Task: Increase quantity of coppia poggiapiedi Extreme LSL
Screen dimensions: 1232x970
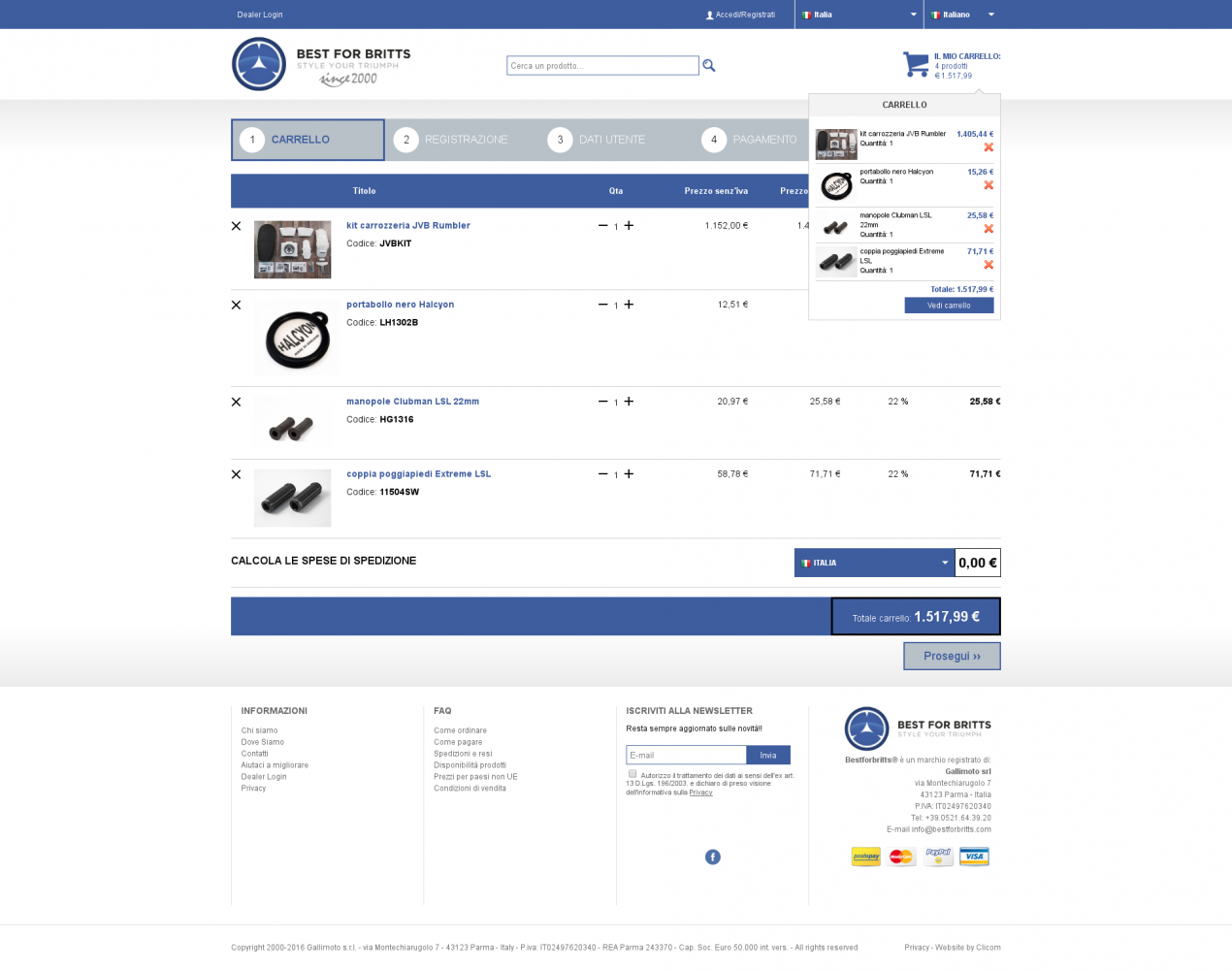Action: 629,474
